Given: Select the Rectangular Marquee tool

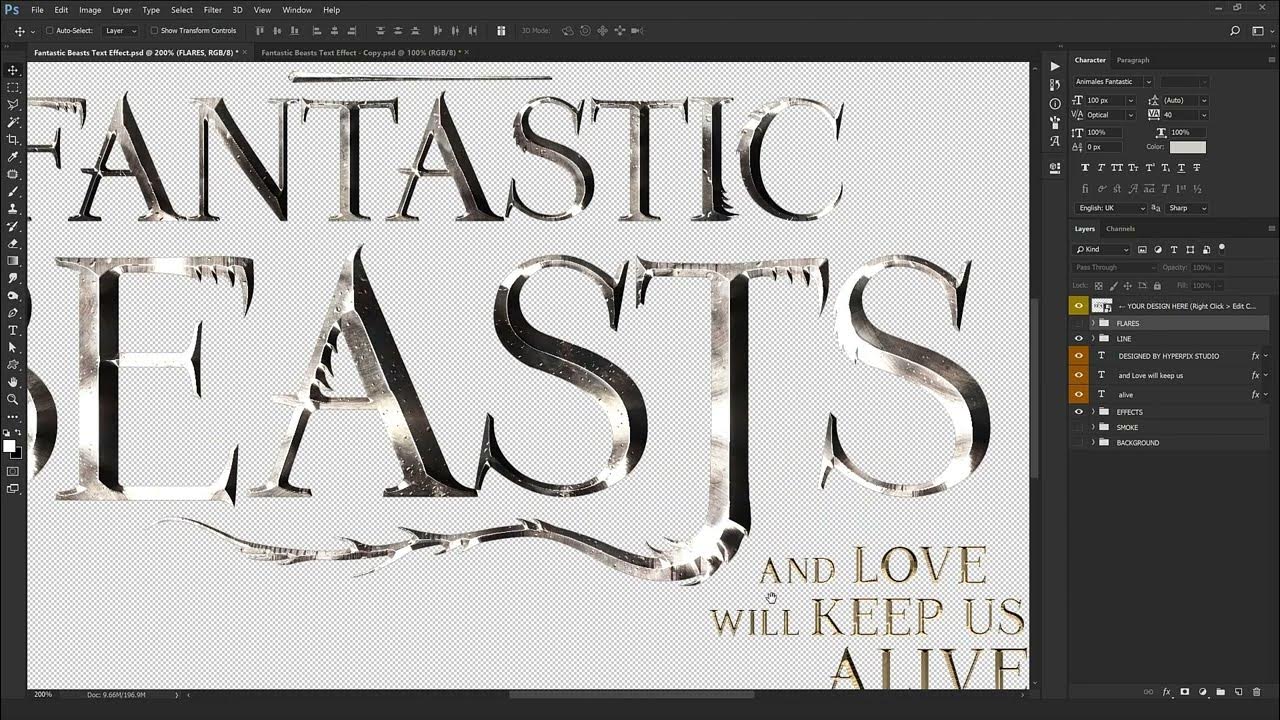Looking at the screenshot, I should point(13,87).
